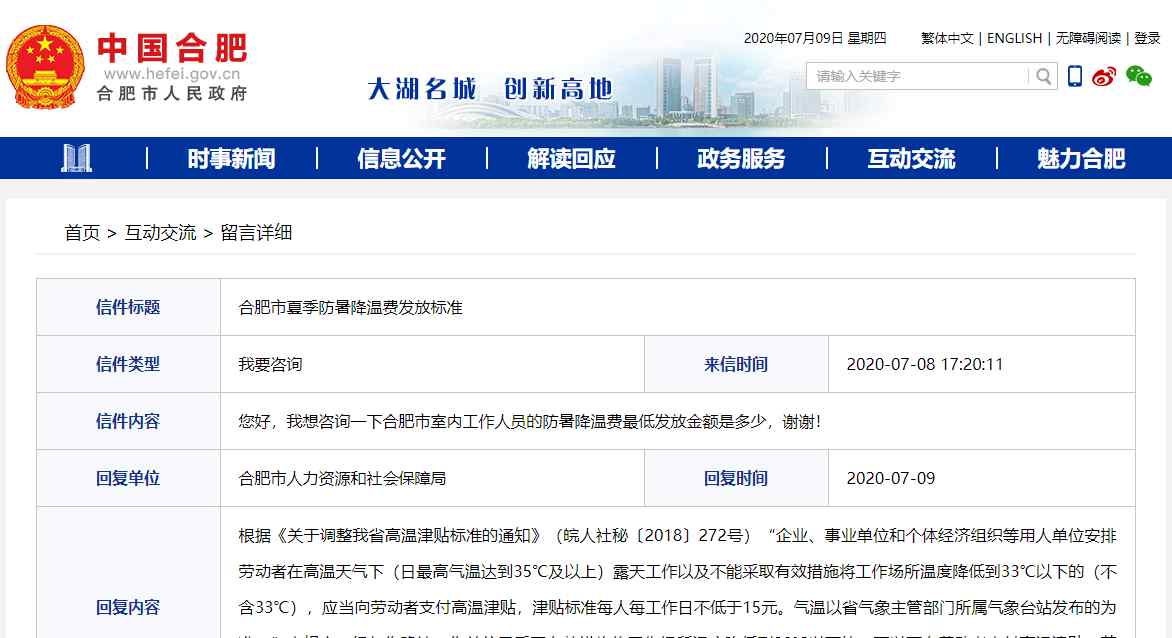Click the 回复单位 label cell
The height and width of the screenshot is (638, 1172).
point(129,478)
